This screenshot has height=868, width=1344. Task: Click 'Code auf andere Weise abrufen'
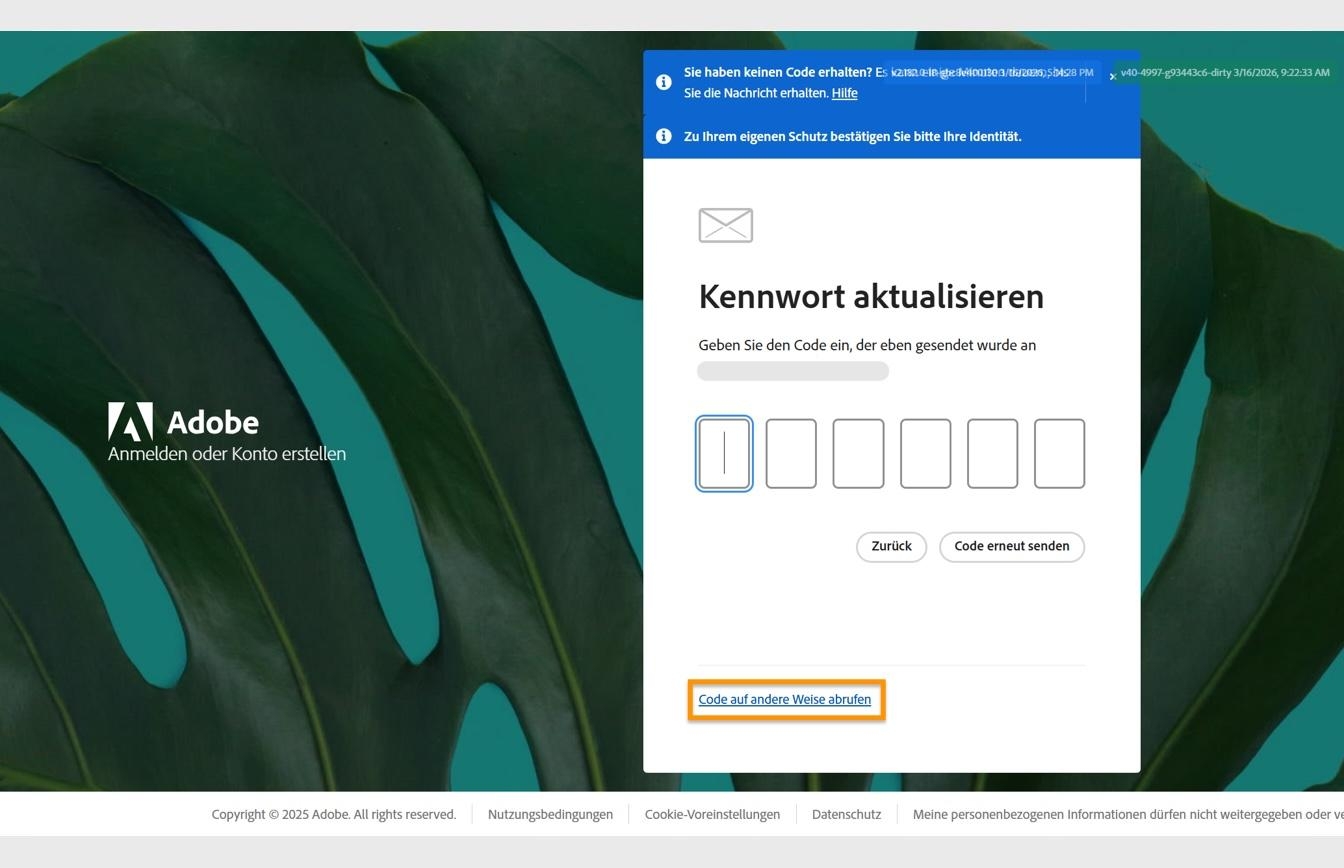[785, 699]
